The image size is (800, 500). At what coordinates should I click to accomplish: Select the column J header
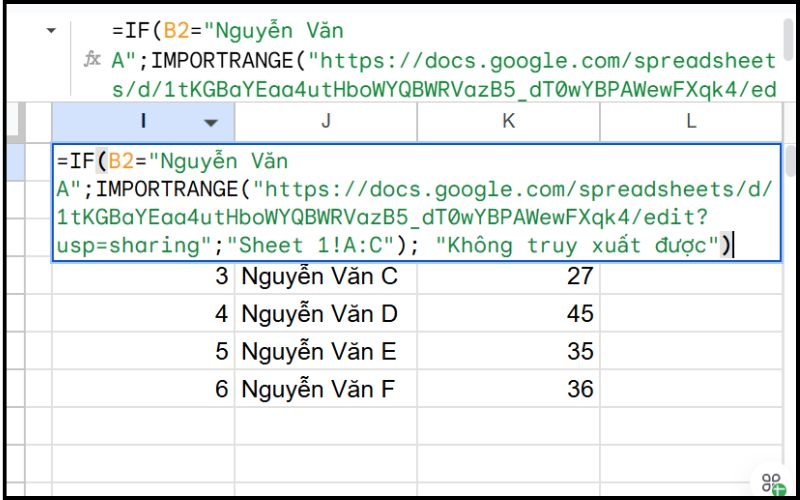(x=326, y=122)
